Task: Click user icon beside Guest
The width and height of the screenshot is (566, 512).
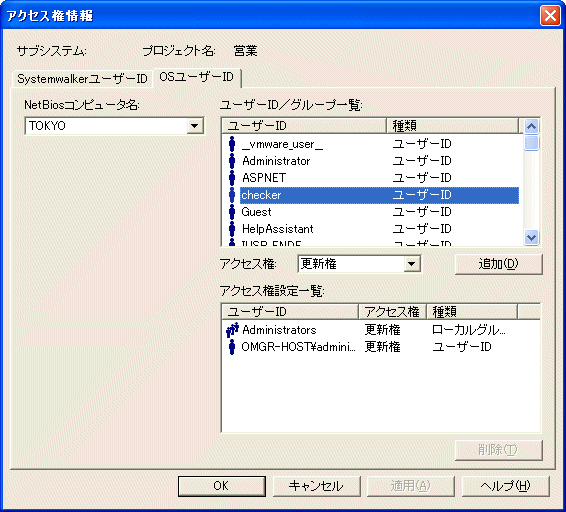Action: 232,212
